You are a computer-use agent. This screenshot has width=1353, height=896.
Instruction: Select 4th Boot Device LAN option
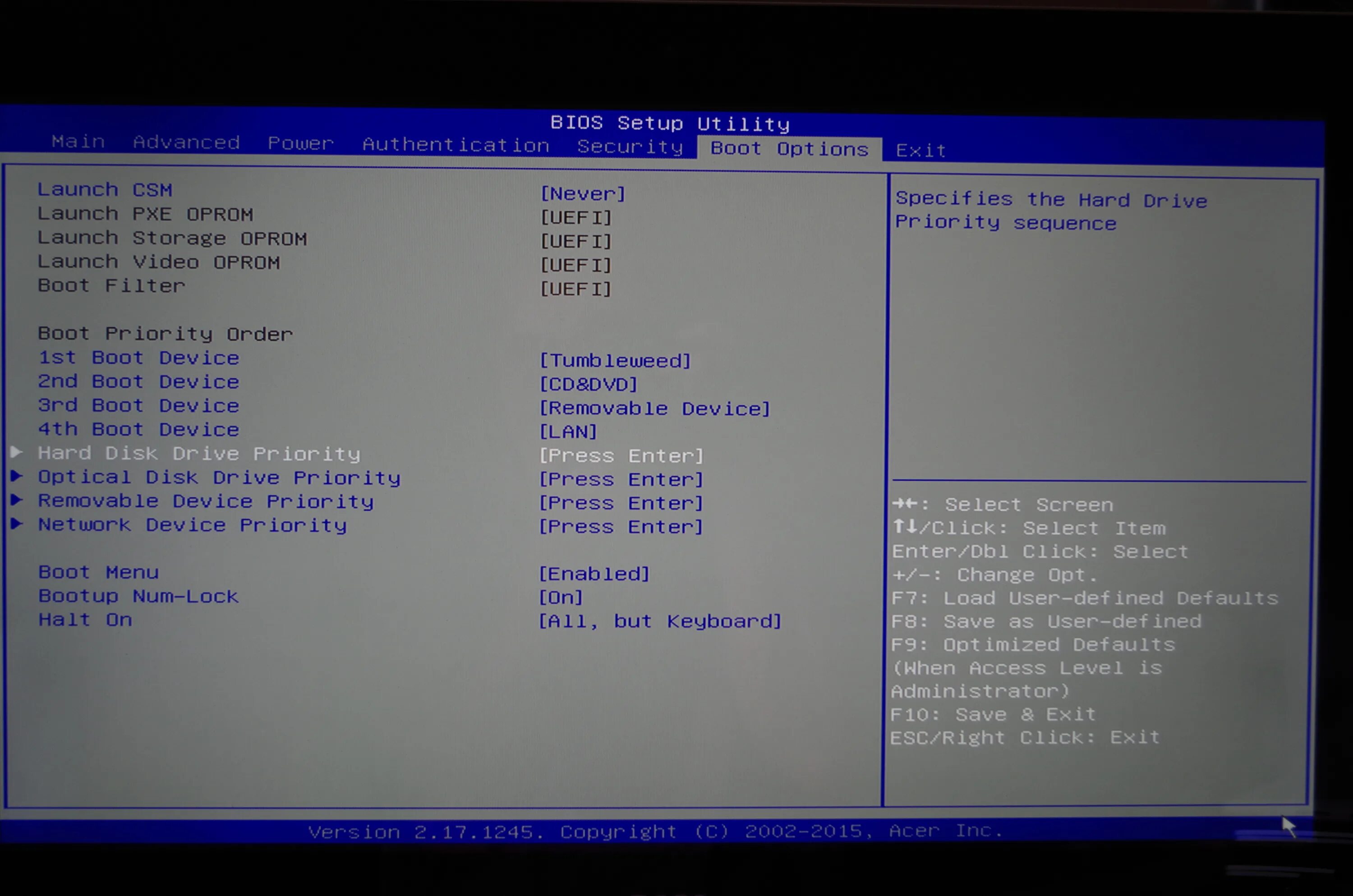(x=567, y=430)
